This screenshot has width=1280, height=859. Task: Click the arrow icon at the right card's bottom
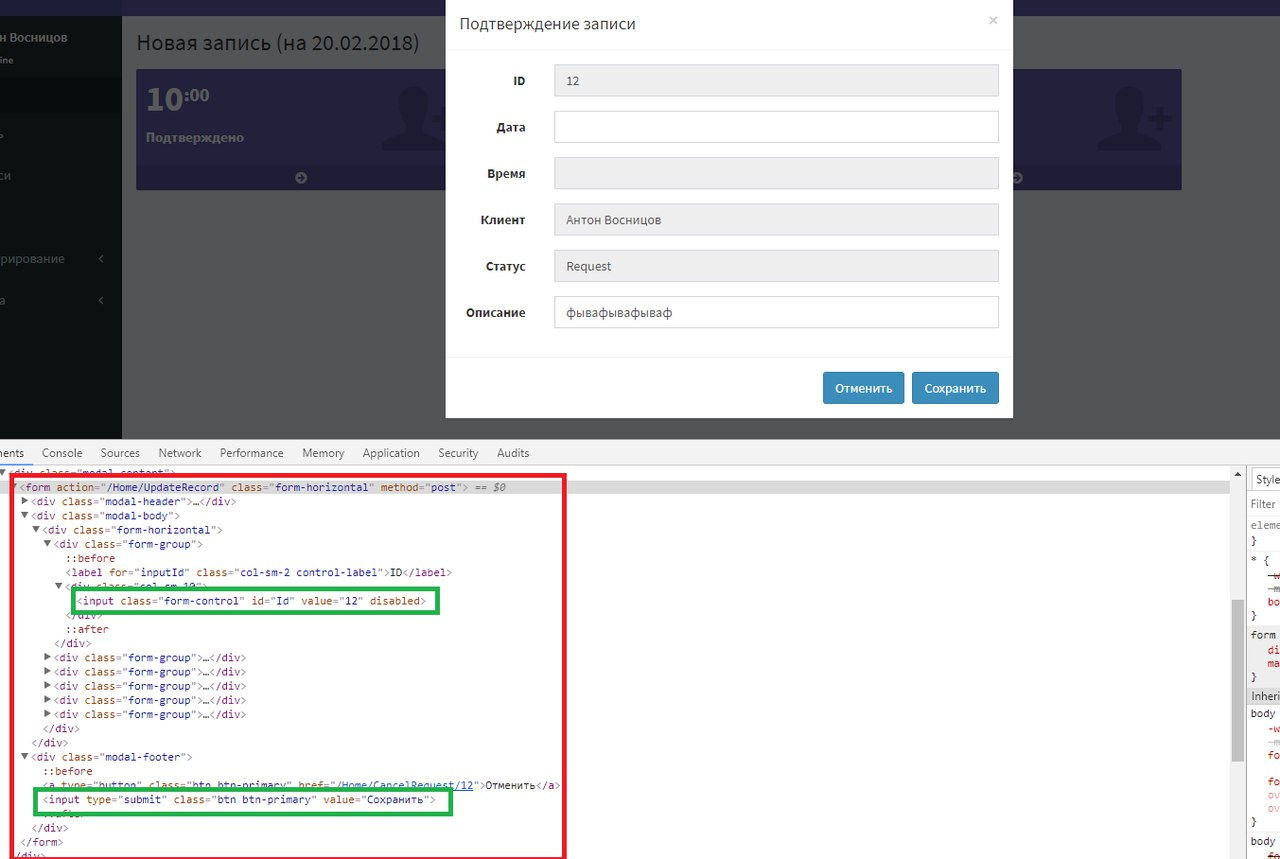coord(1017,178)
